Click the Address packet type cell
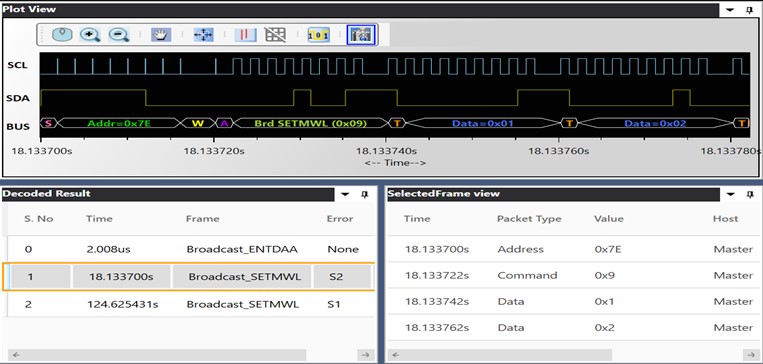Viewport: 763px width, 364px height. click(x=520, y=250)
